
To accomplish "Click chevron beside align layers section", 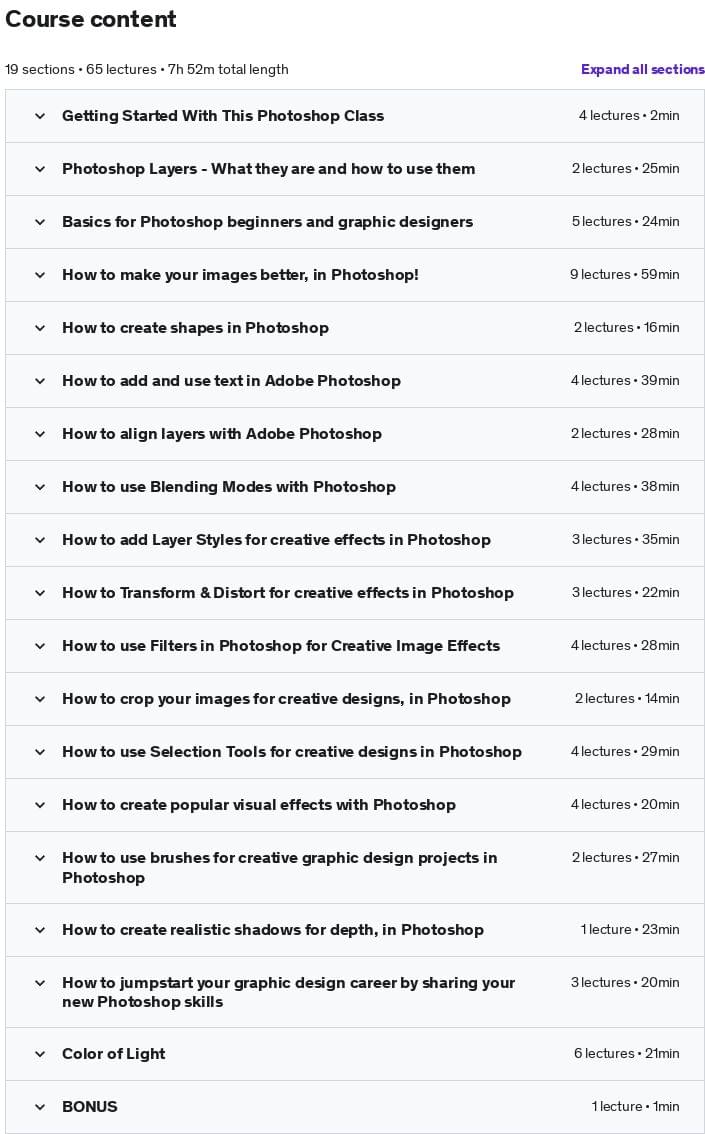I will click(40, 434).
